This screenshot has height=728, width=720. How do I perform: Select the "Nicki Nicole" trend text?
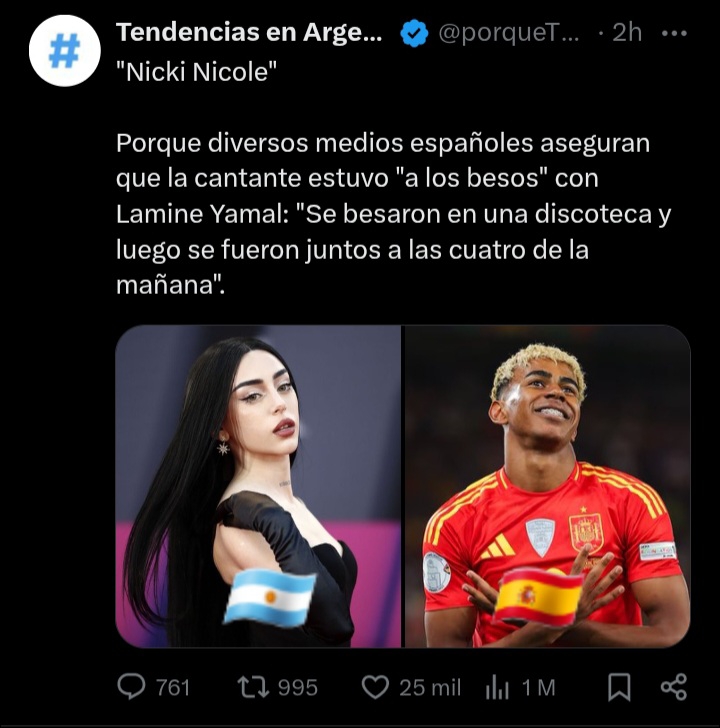(x=196, y=72)
